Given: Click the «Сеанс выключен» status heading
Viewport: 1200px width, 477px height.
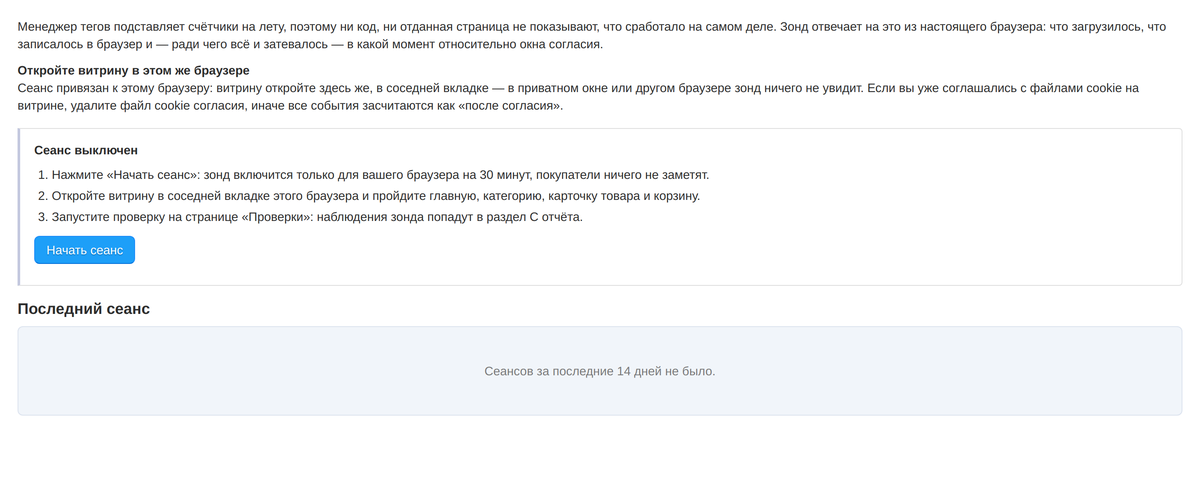Looking at the screenshot, I should [x=86, y=150].
